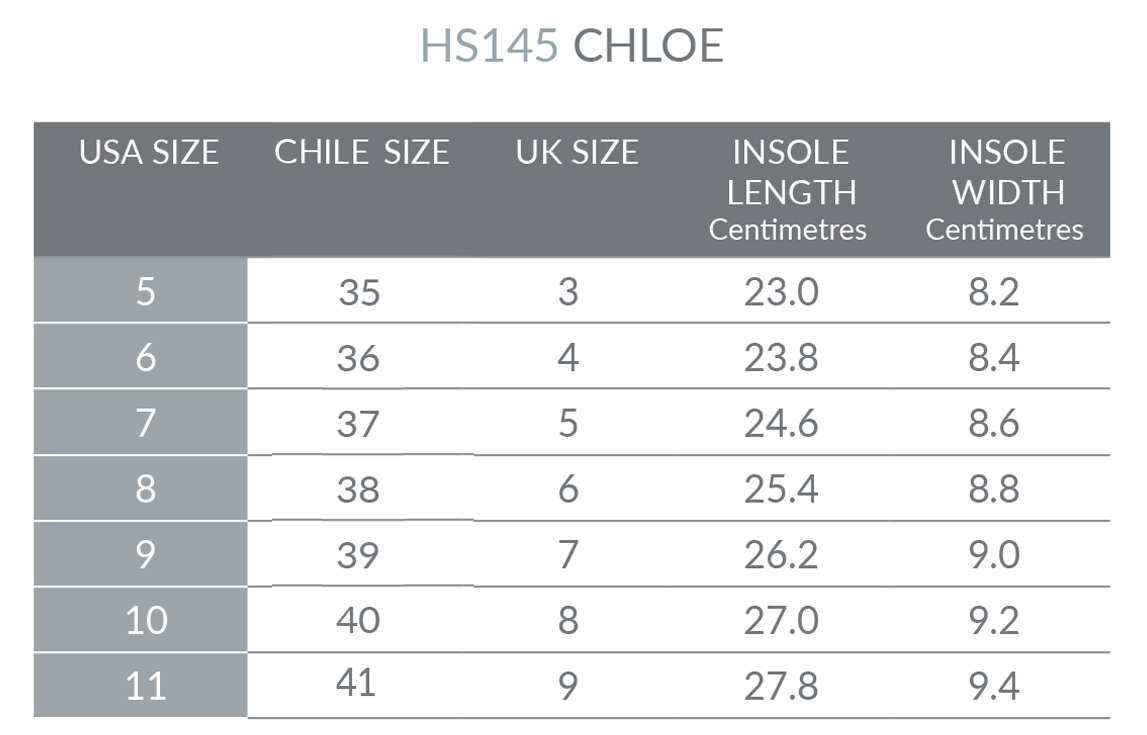Select the INSOLE LENGTH column header
The height and width of the screenshot is (735, 1147).
click(789, 190)
